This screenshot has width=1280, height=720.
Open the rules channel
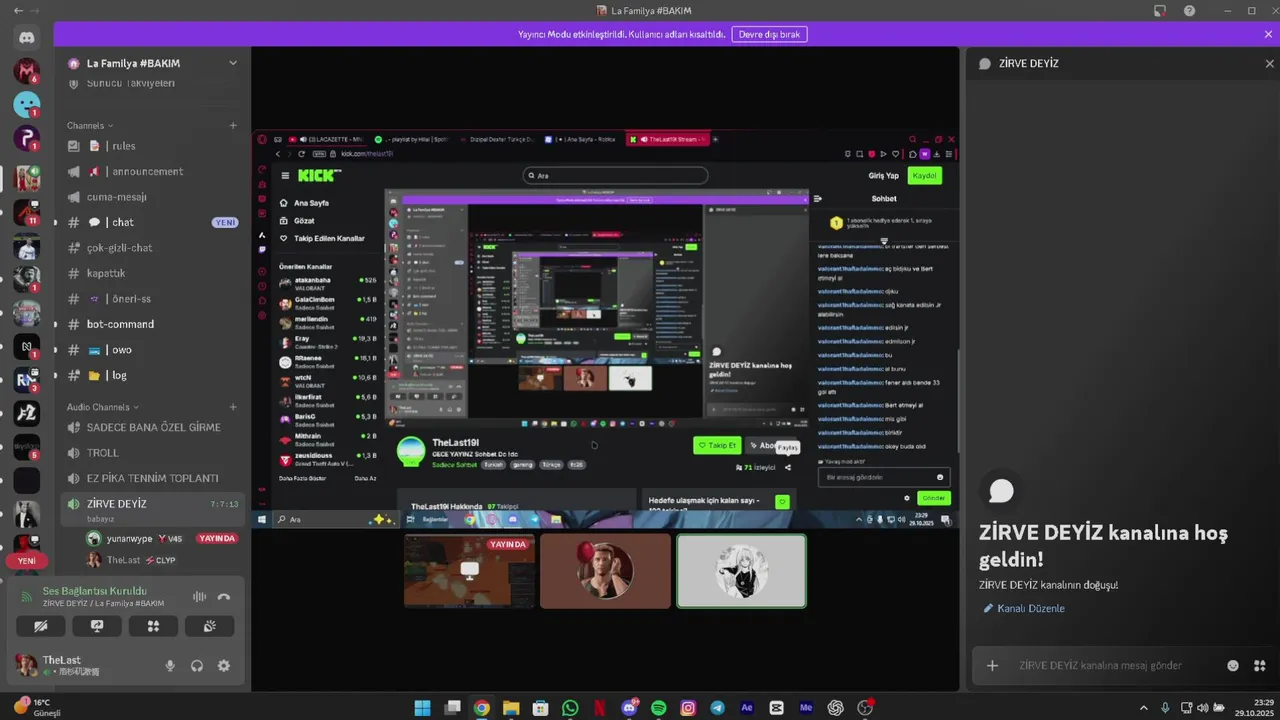point(152,146)
